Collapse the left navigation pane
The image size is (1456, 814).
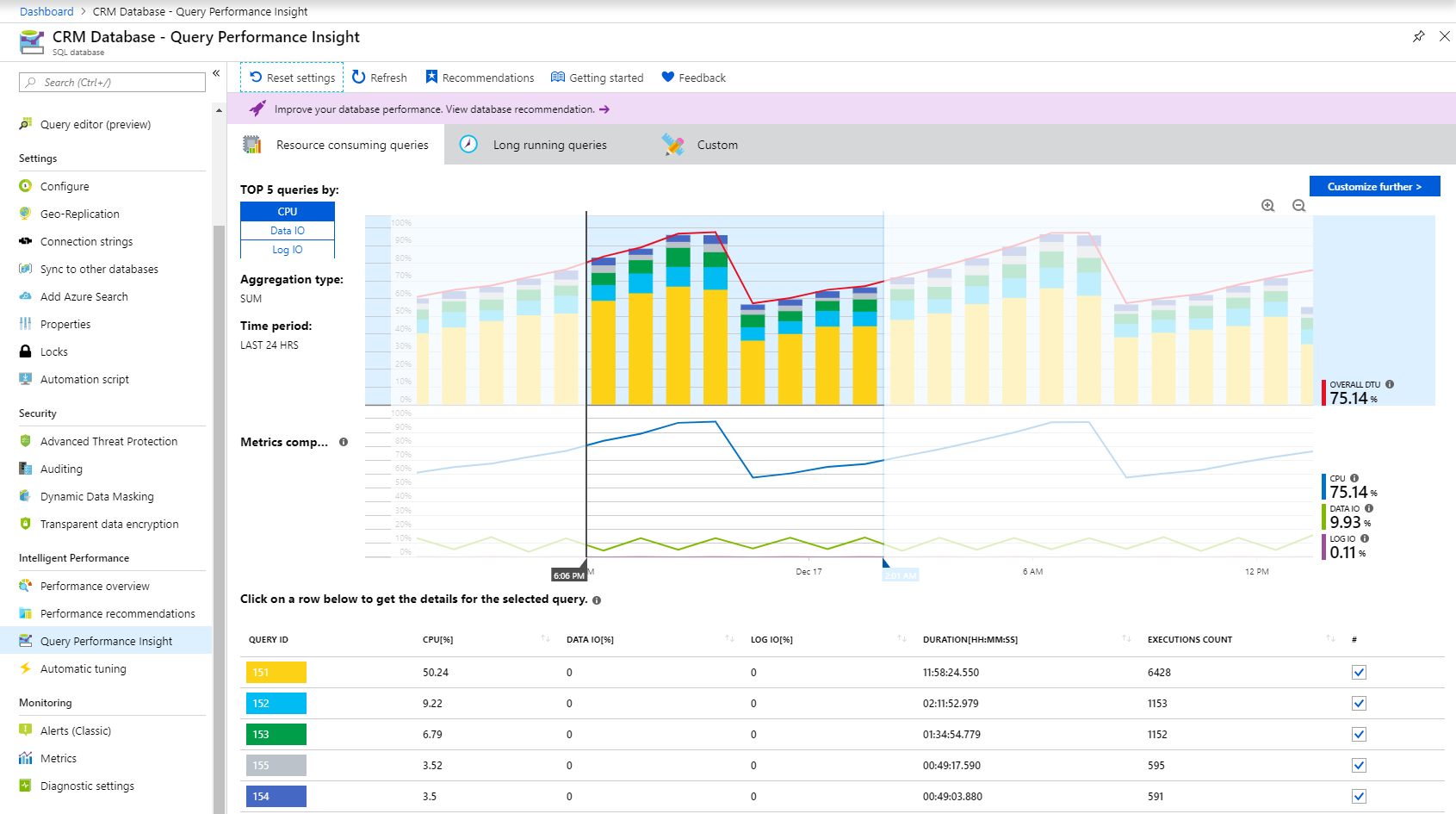pyautogui.click(x=217, y=73)
